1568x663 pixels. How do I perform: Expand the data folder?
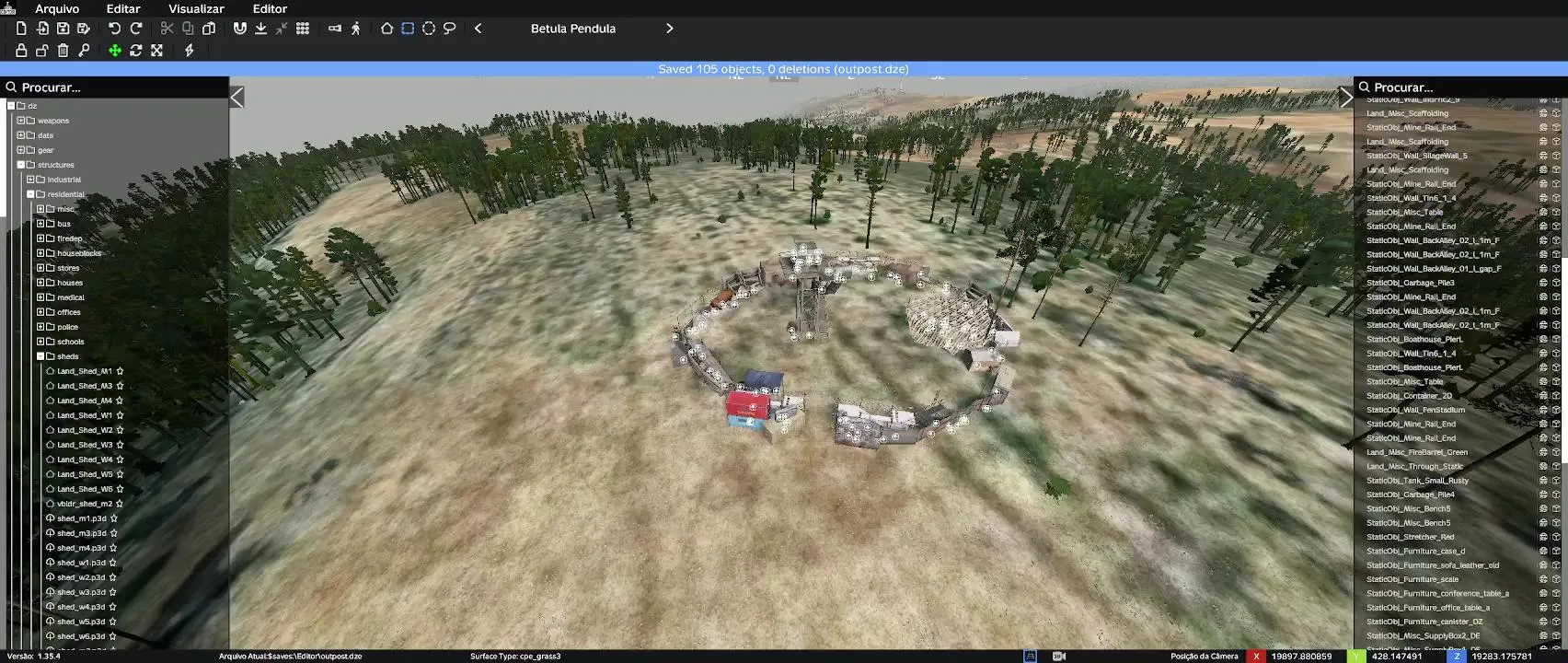(x=20, y=135)
